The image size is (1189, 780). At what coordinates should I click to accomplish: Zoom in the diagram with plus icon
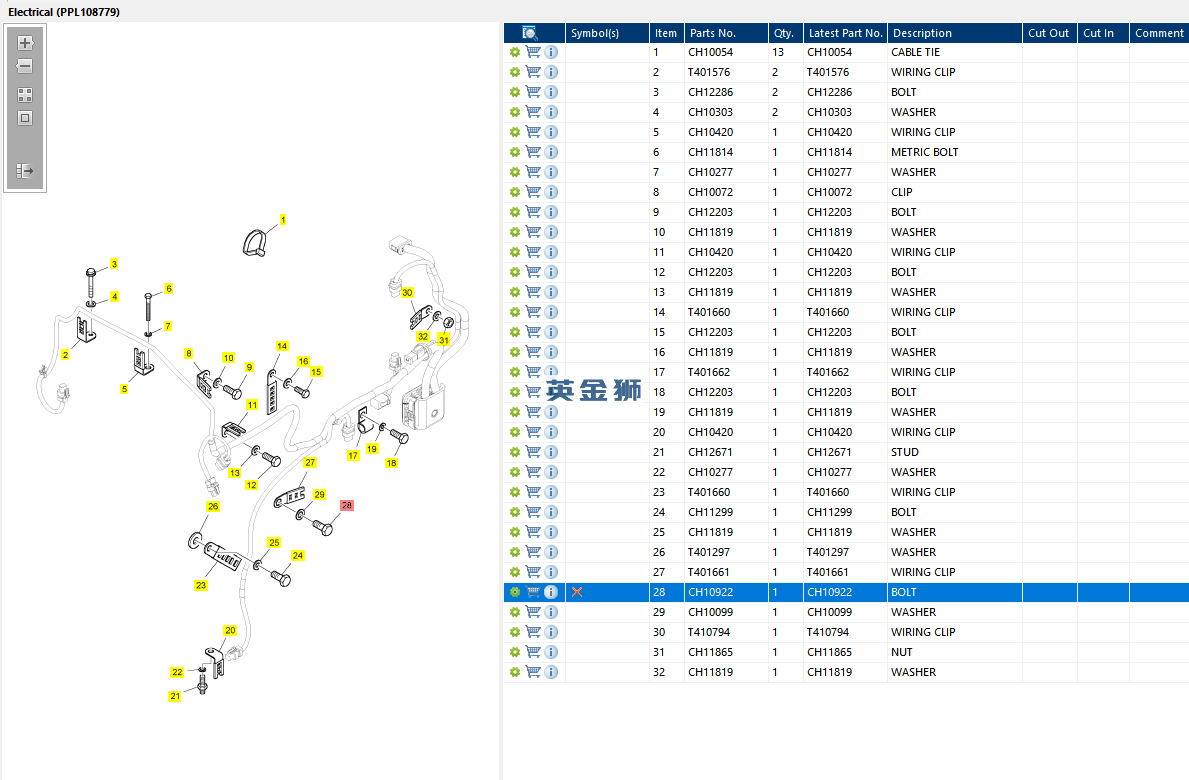25,43
